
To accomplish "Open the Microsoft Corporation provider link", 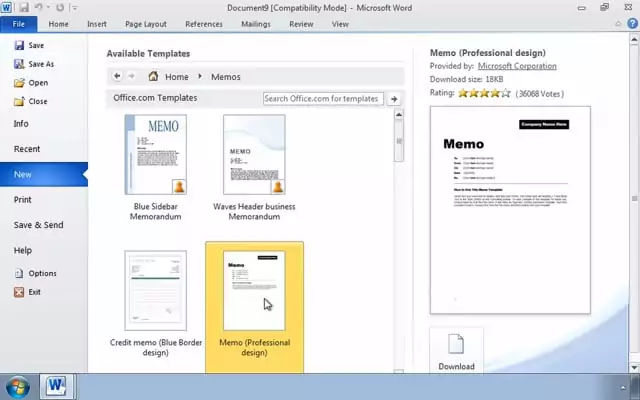I will [x=517, y=66].
